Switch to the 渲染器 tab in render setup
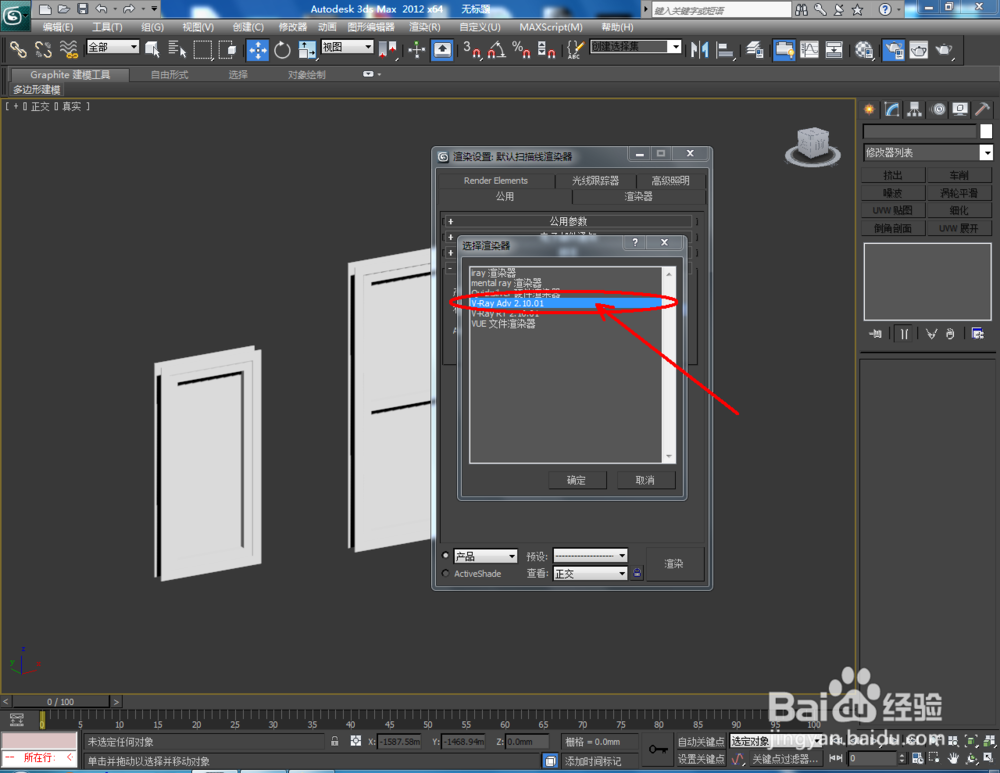The image size is (1000, 773). click(638, 196)
